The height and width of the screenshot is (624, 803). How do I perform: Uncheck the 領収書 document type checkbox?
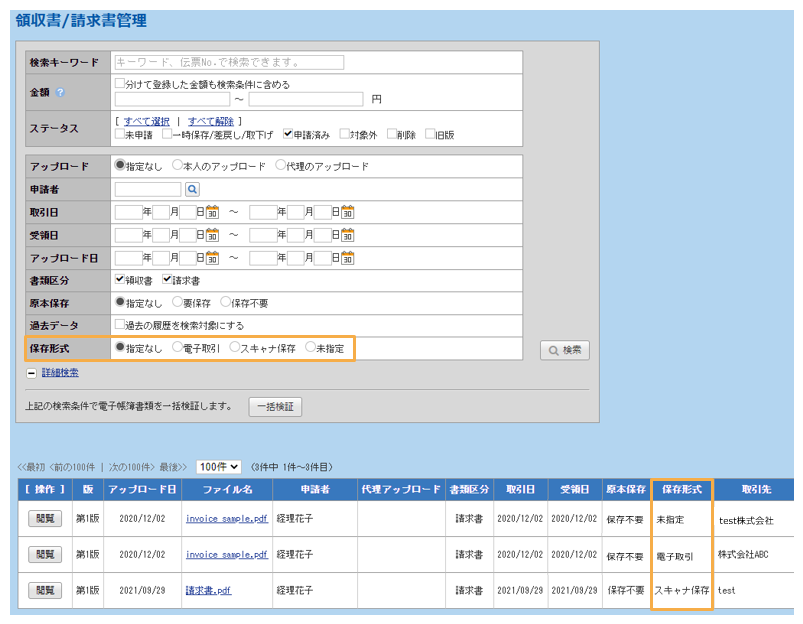(x=120, y=280)
